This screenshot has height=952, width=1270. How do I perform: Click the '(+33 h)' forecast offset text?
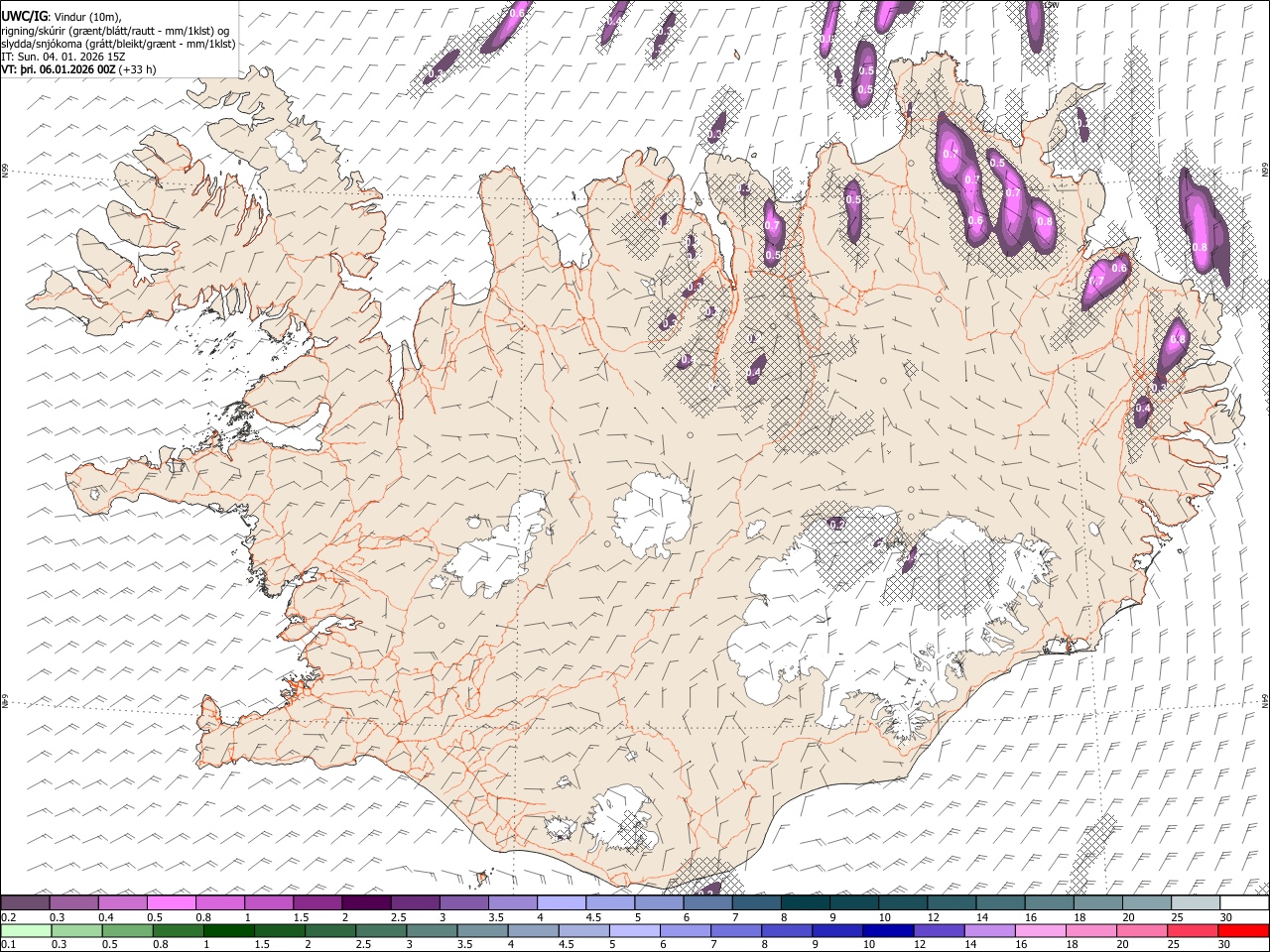pos(138,69)
